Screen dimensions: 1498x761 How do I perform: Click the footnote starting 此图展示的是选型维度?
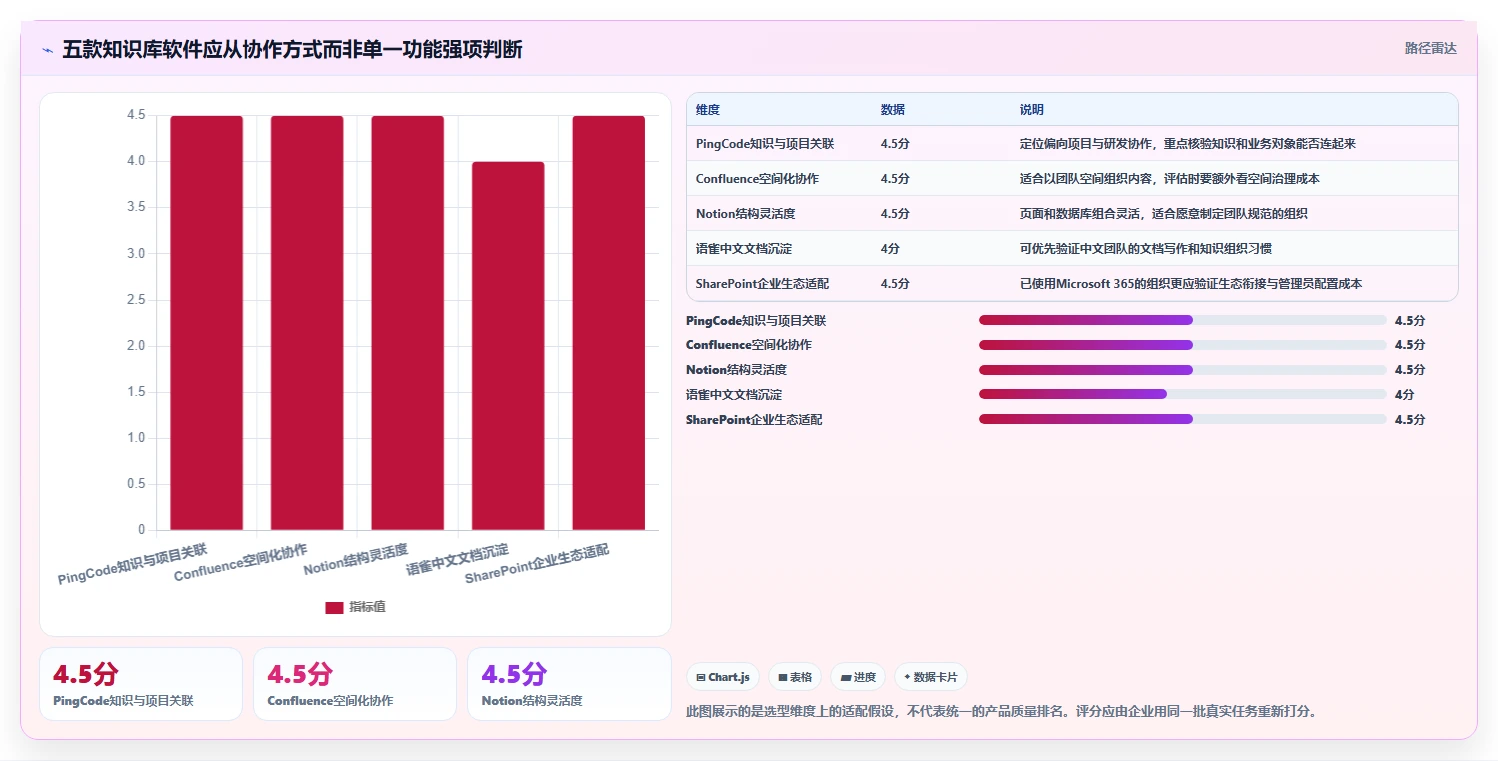coord(1002,712)
